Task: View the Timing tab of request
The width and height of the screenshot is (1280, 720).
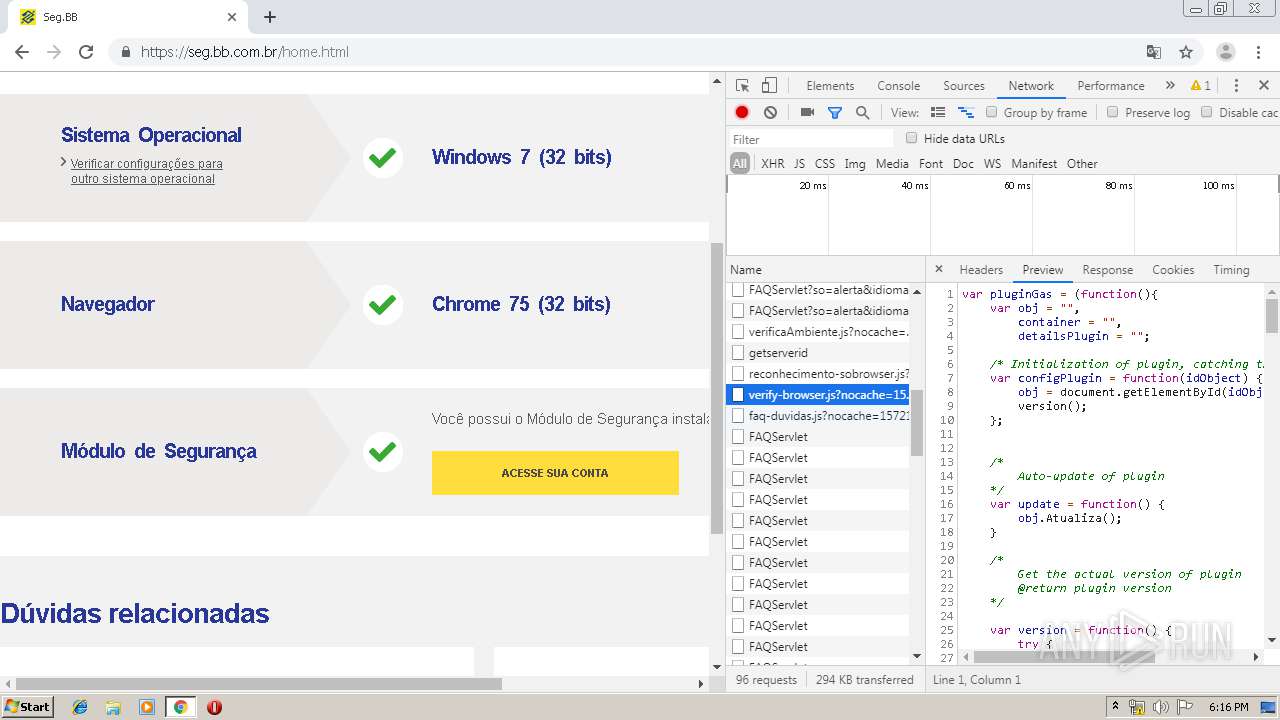Action: (1231, 270)
